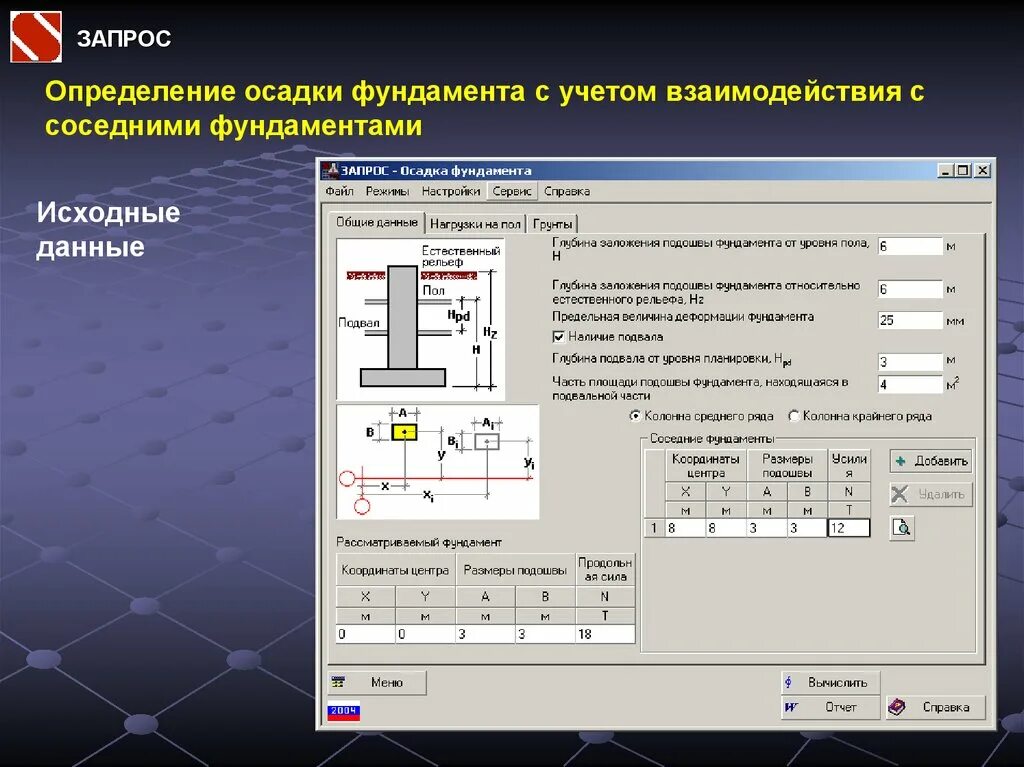1024x767 pixels.
Task: Click the Справка button at bottom right
Action: [935, 708]
